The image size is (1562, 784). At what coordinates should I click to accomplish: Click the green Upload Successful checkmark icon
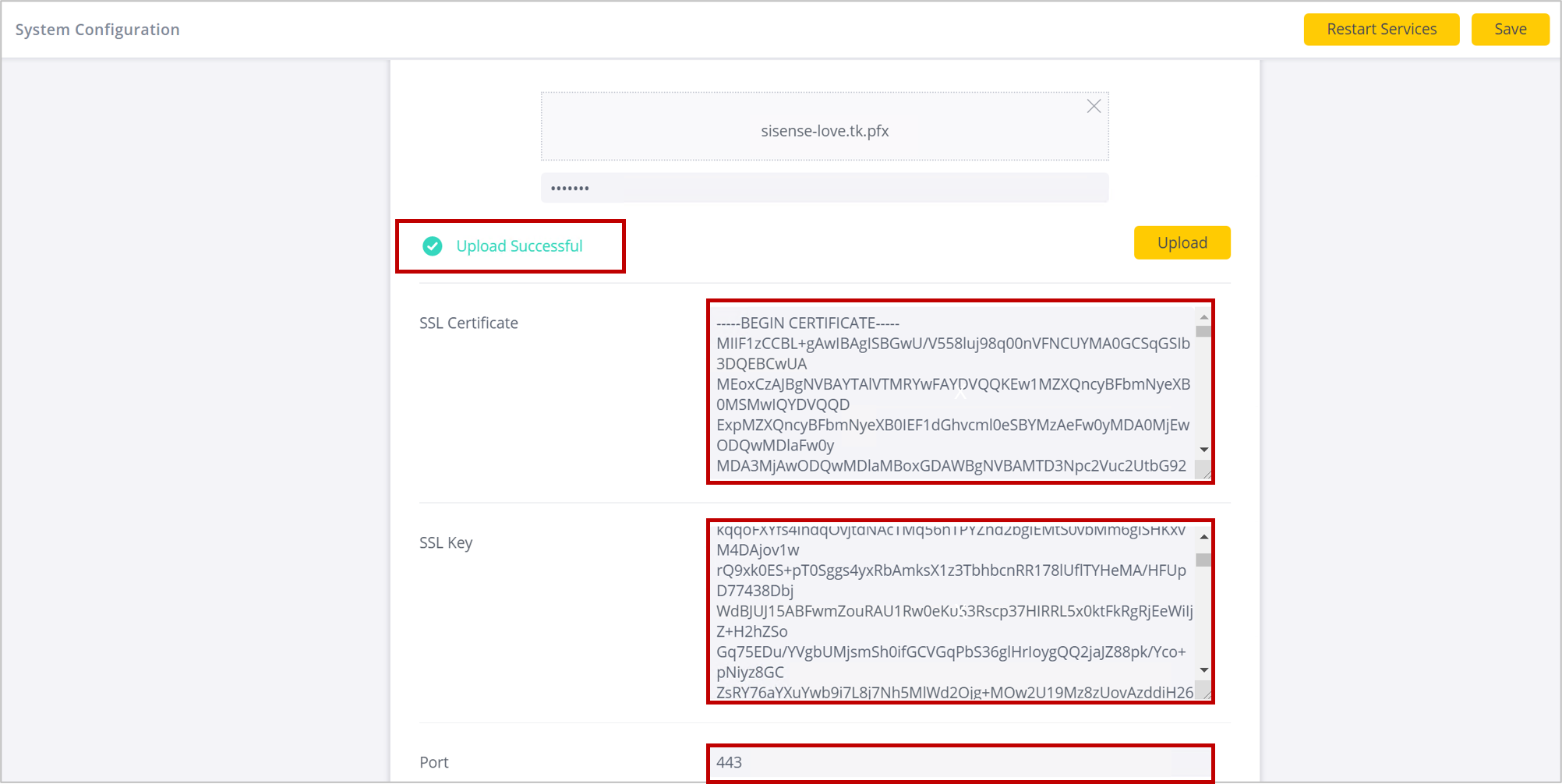pos(433,246)
